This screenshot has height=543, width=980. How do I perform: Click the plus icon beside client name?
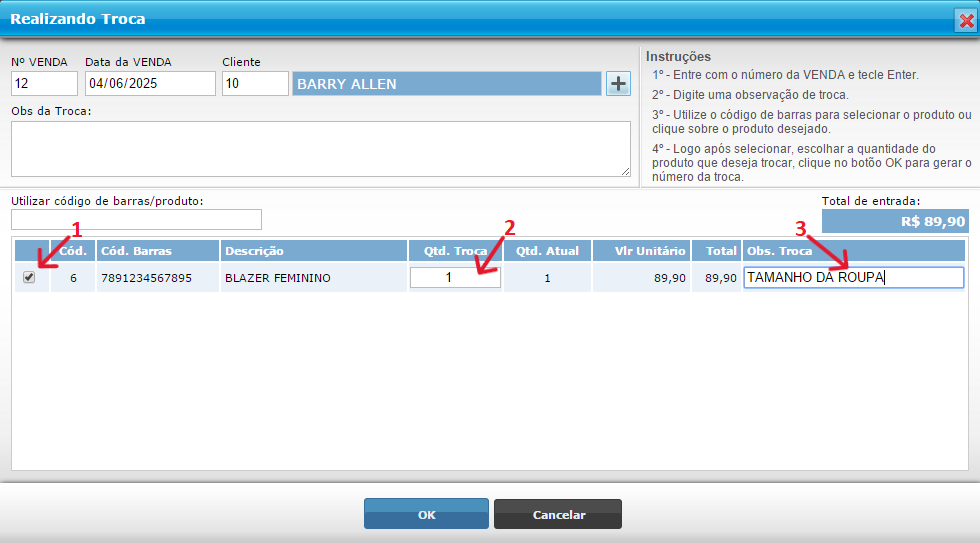tap(618, 84)
